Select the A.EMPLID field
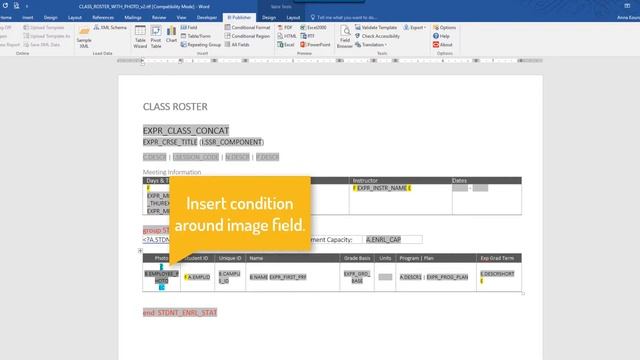Viewport: 640px width, 360px height. (199, 277)
